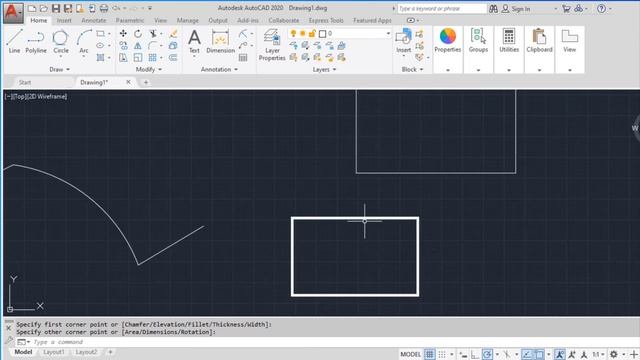Toggle 2D object snap in status bar
The height and width of the screenshot is (360, 640).
coord(539,354)
